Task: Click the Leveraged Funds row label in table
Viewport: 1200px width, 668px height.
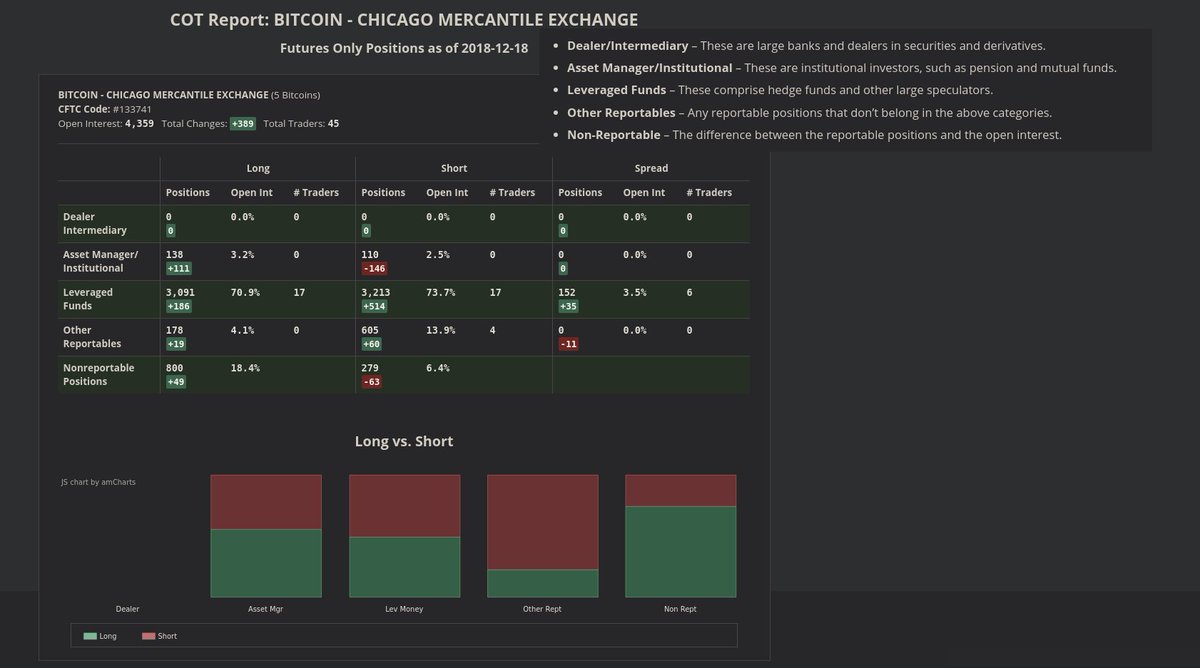Action: pyautogui.click(x=88, y=299)
